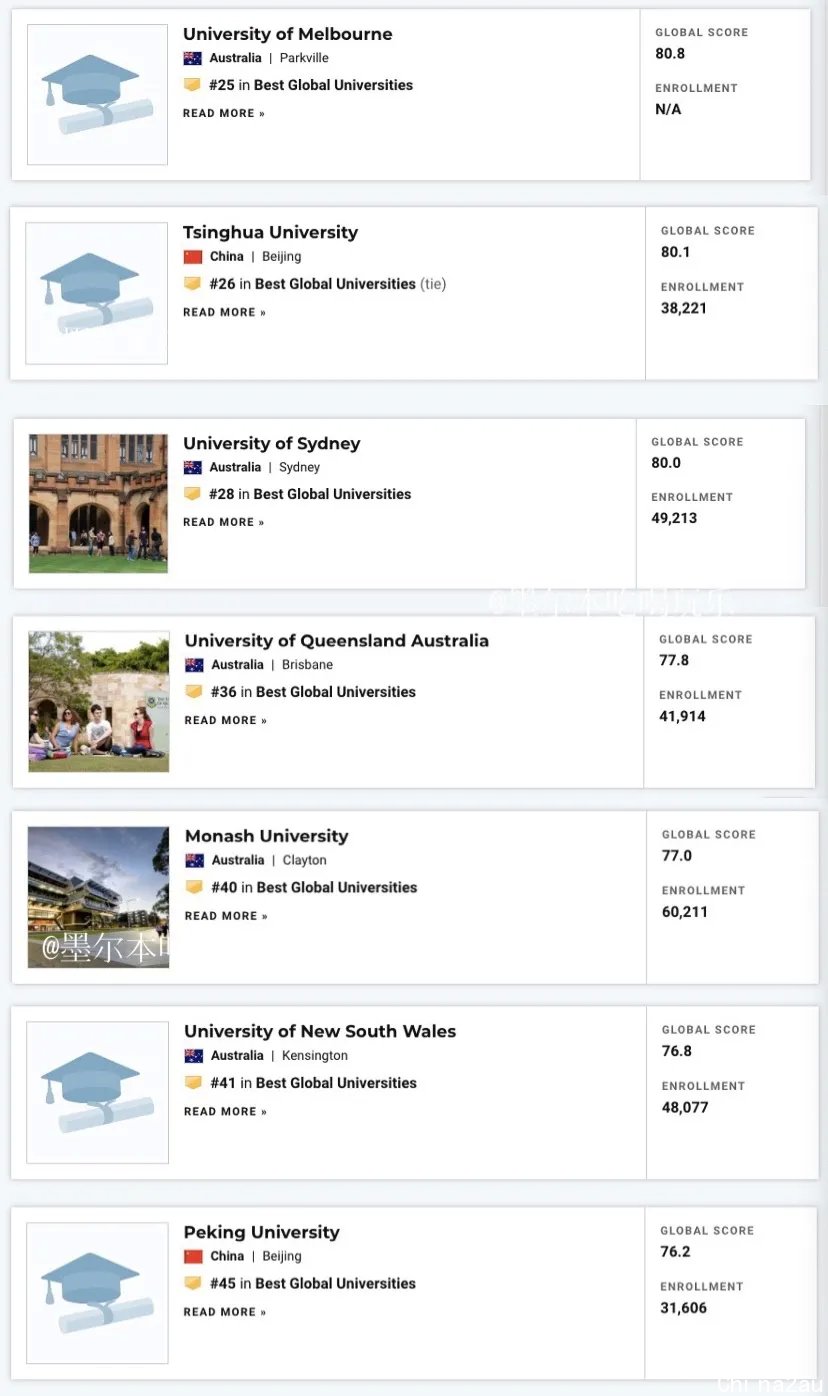Click ranking badge icon beside #40
The height and width of the screenshot is (1396, 828).
coord(194,887)
